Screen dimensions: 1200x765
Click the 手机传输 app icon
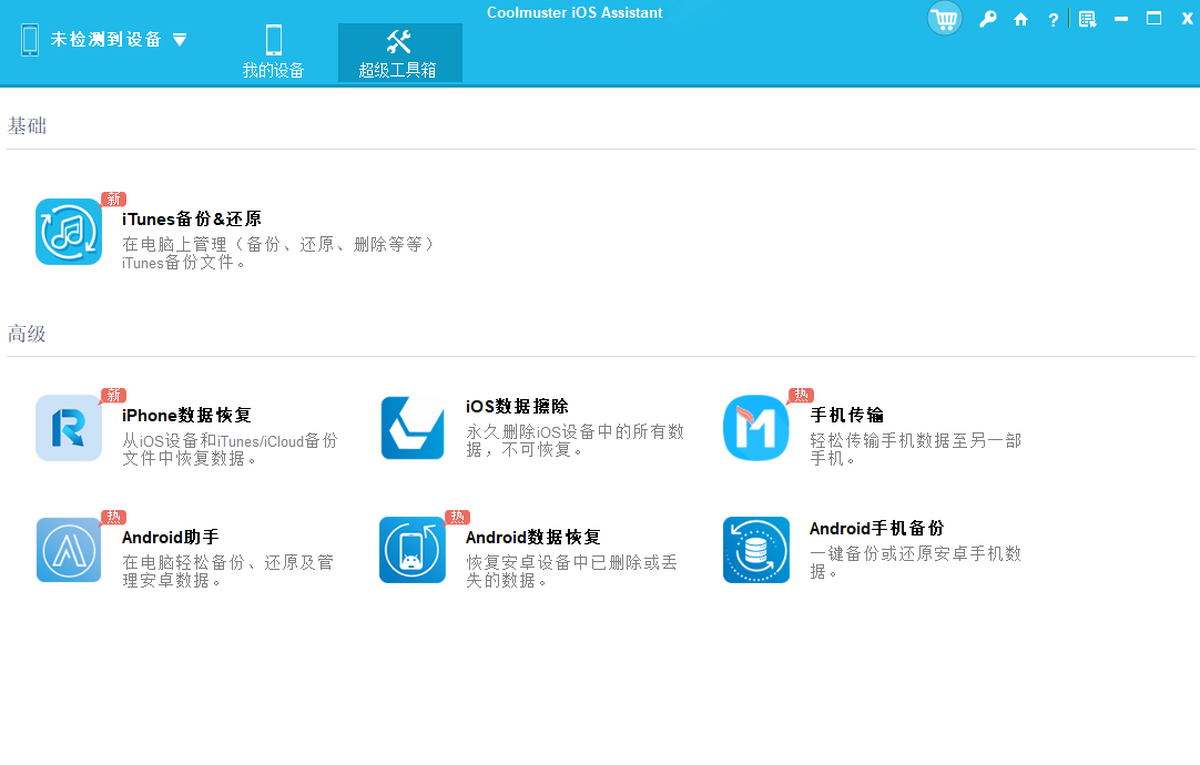[x=756, y=428]
